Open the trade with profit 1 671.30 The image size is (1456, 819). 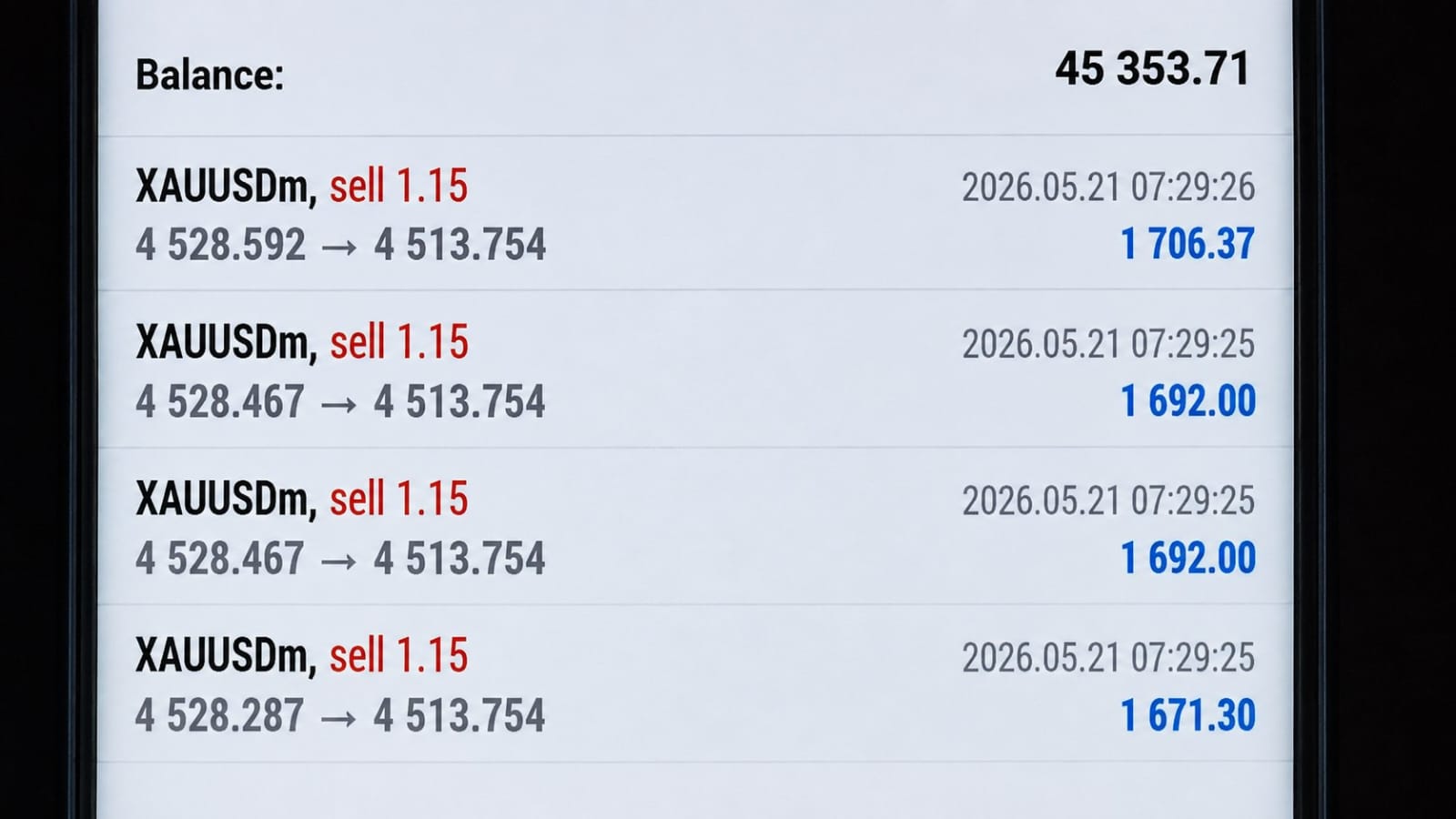pos(695,683)
